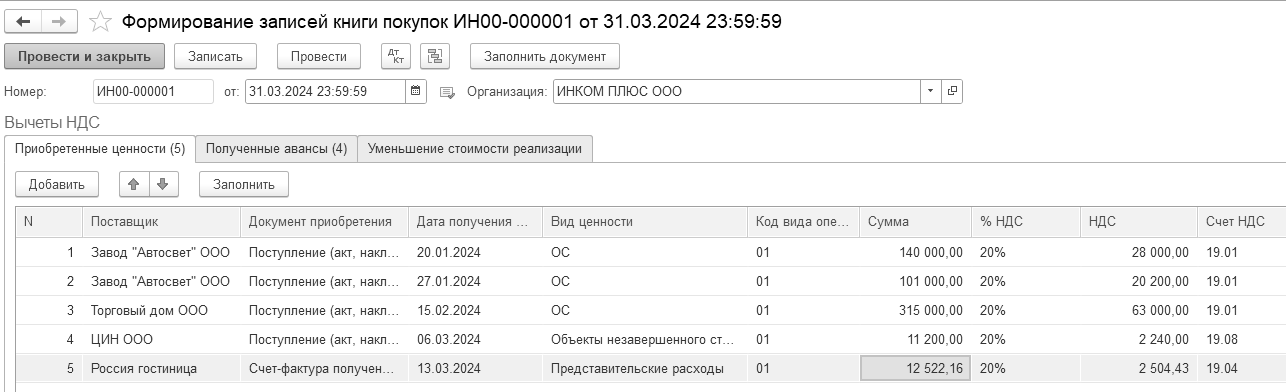Open calendar picker for the date field
This screenshot has height=392, width=1286.
416,91
